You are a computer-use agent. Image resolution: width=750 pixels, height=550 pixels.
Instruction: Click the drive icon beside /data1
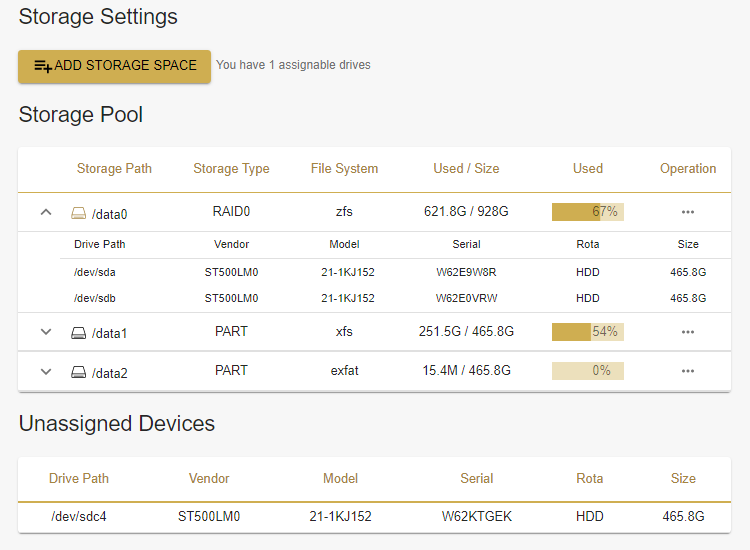pyautogui.click(x=78, y=333)
